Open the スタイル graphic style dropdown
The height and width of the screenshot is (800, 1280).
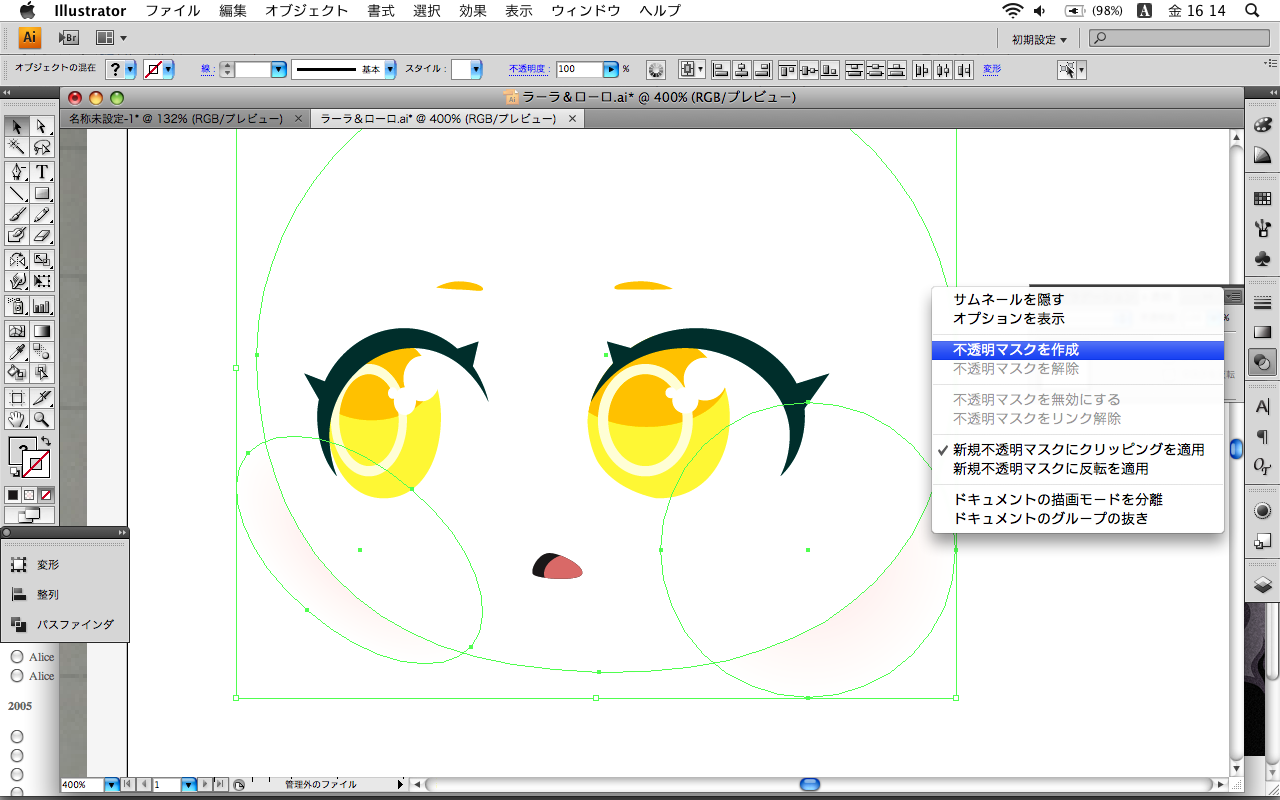click(476, 69)
